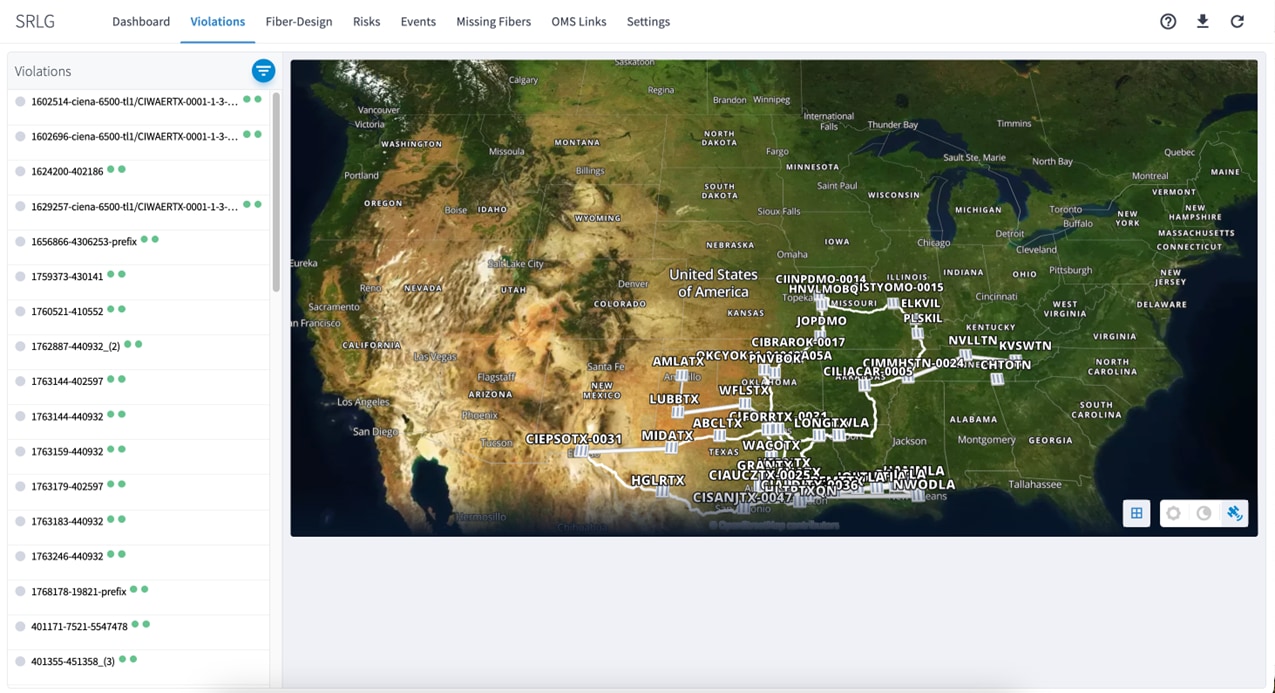This screenshot has width=1275, height=693.
Task: Click the CHTOTN site marker on map
Action: pos(997,379)
